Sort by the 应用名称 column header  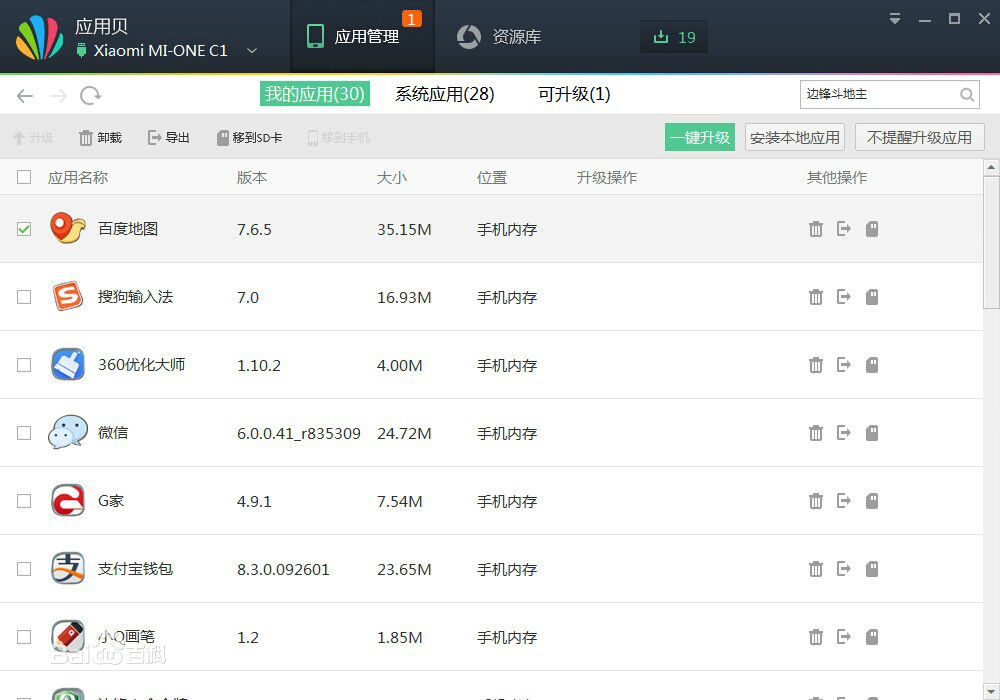click(78, 177)
